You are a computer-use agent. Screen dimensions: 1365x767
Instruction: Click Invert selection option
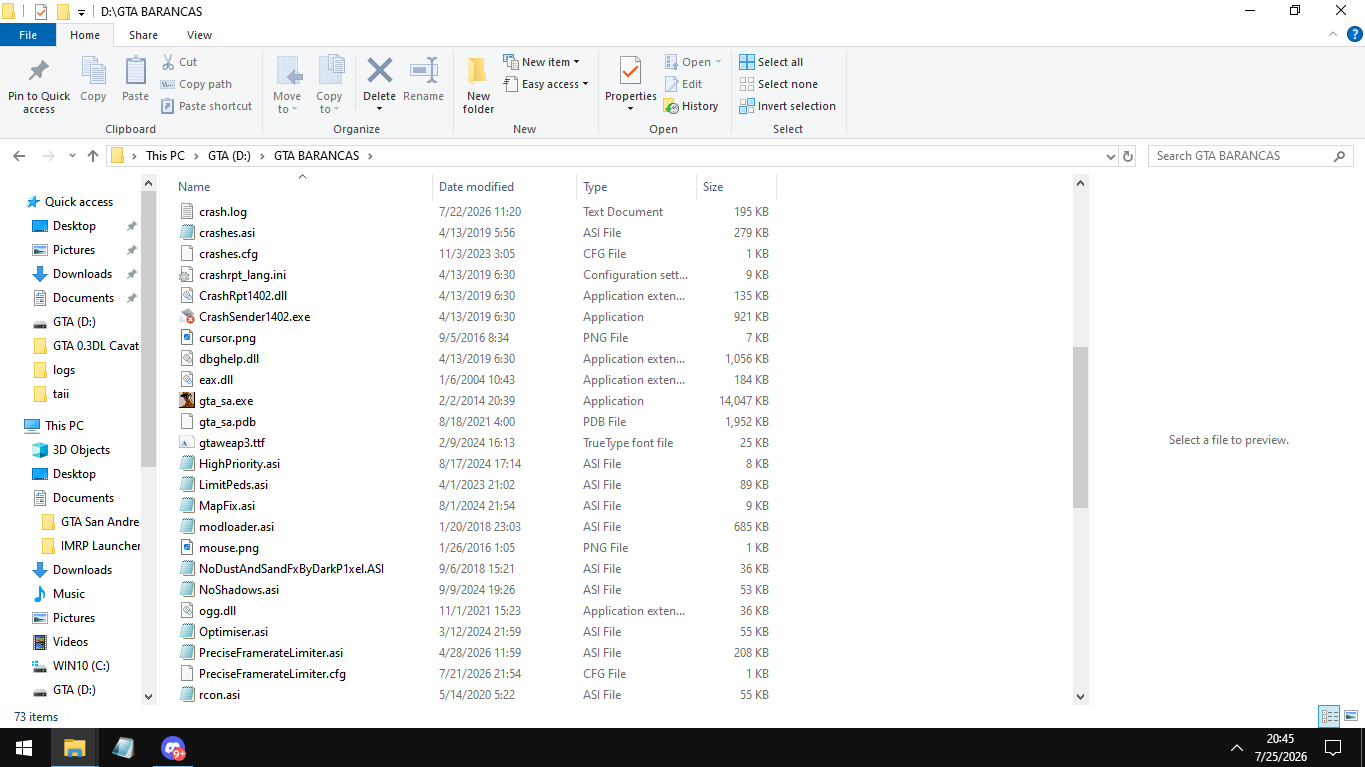(788, 106)
